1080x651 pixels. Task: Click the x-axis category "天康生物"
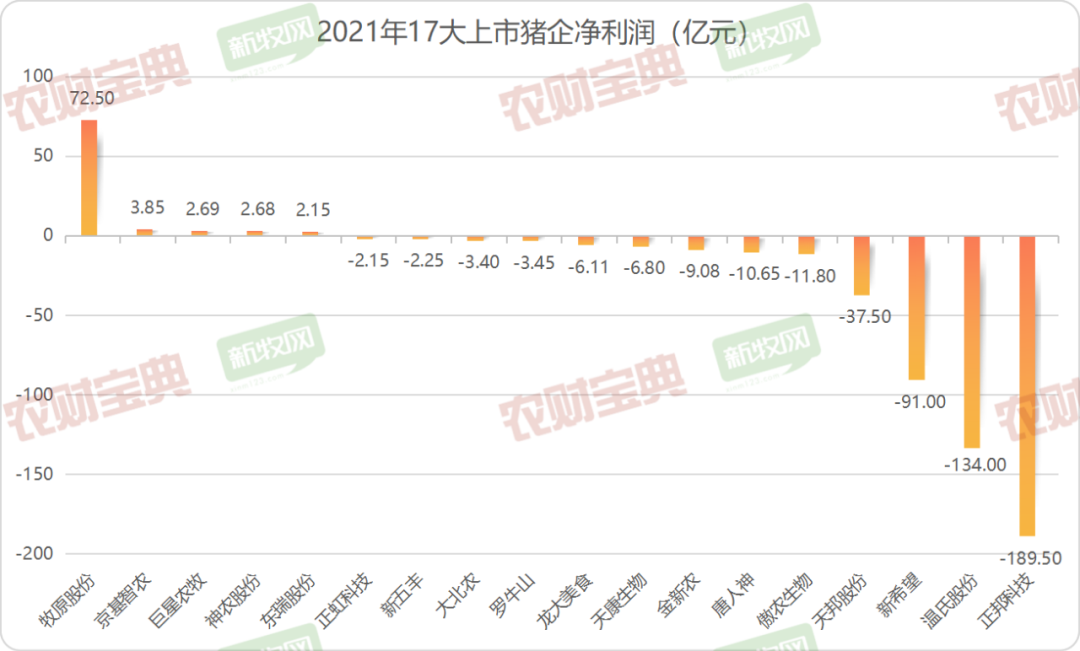pyautogui.click(x=619, y=601)
